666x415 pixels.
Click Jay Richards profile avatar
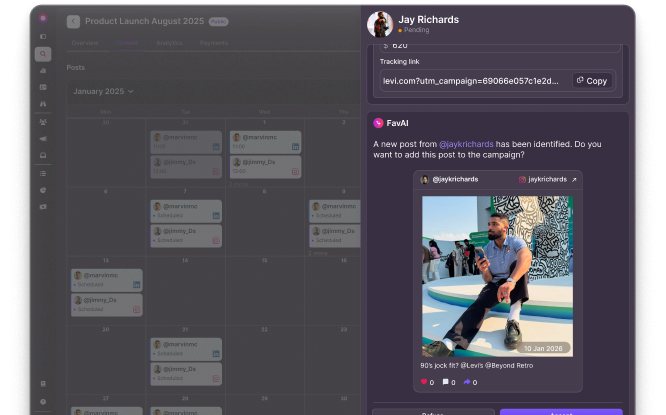click(x=380, y=24)
